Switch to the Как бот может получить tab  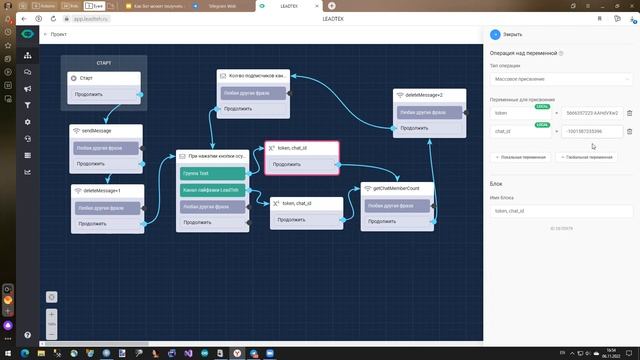[x=155, y=6]
